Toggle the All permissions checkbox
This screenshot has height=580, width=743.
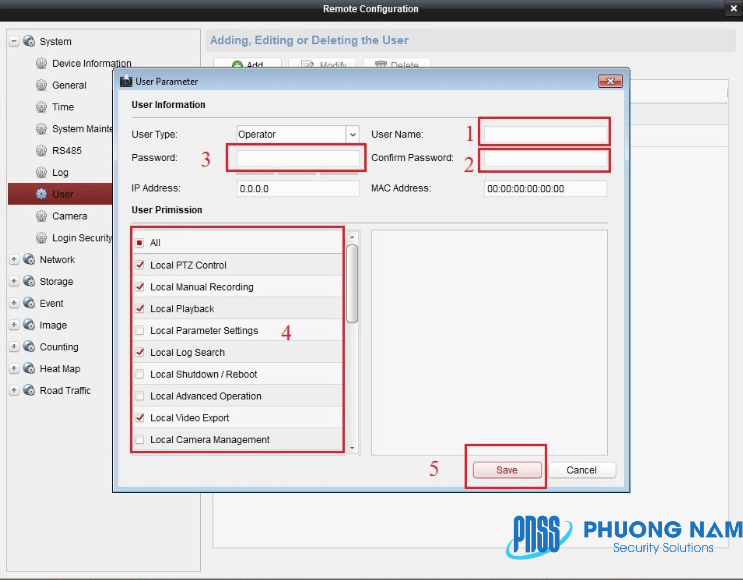tap(140, 243)
